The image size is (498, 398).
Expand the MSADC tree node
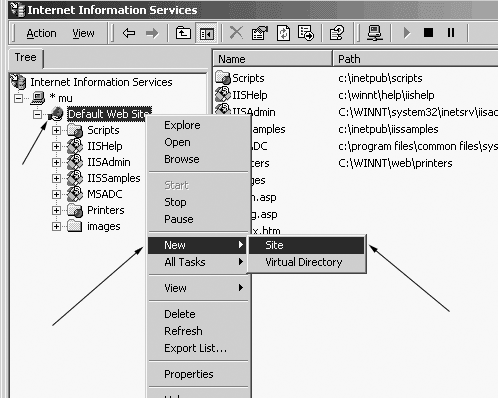pos(56,194)
